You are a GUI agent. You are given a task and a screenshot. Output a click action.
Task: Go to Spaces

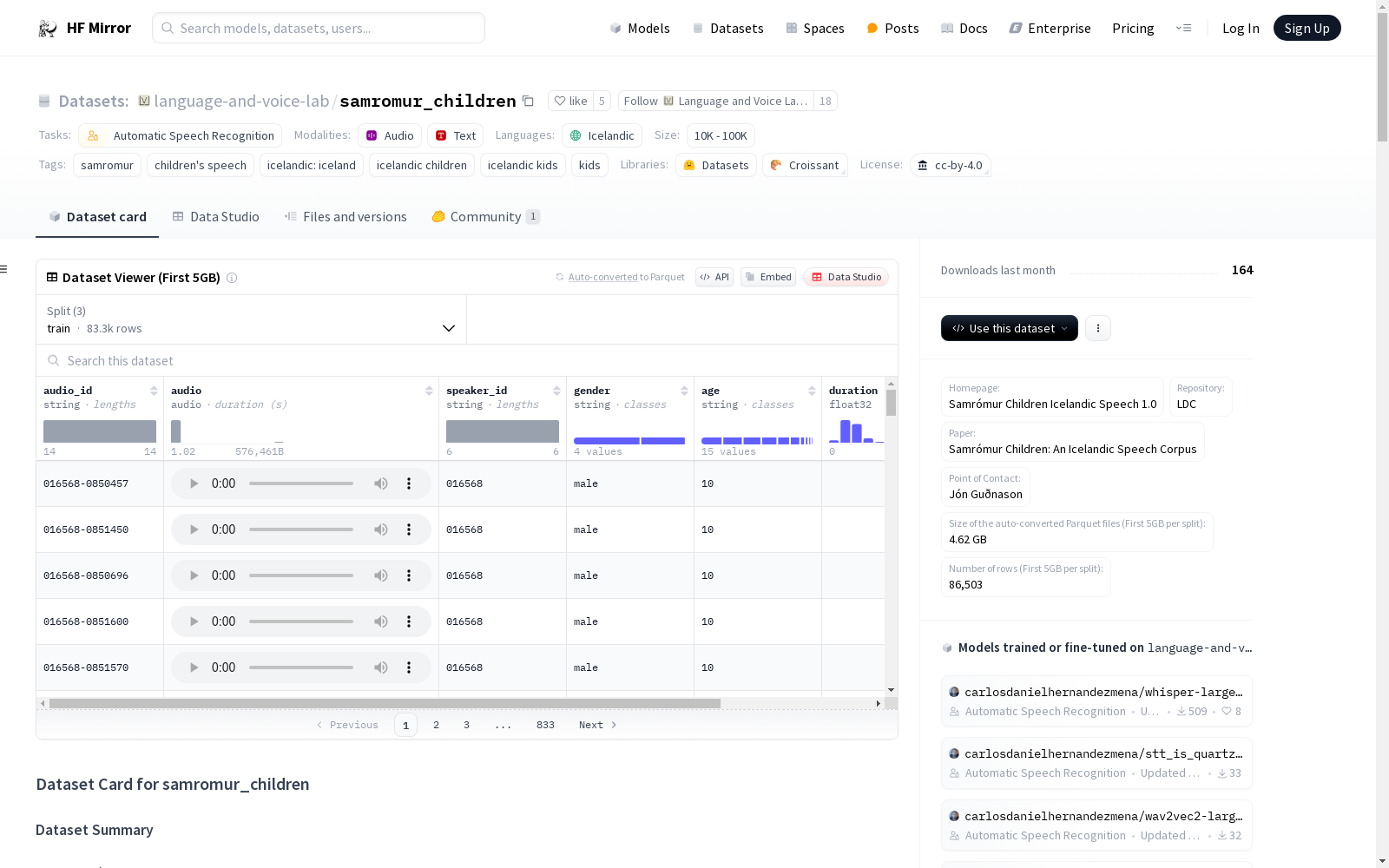tap(815, 28)
